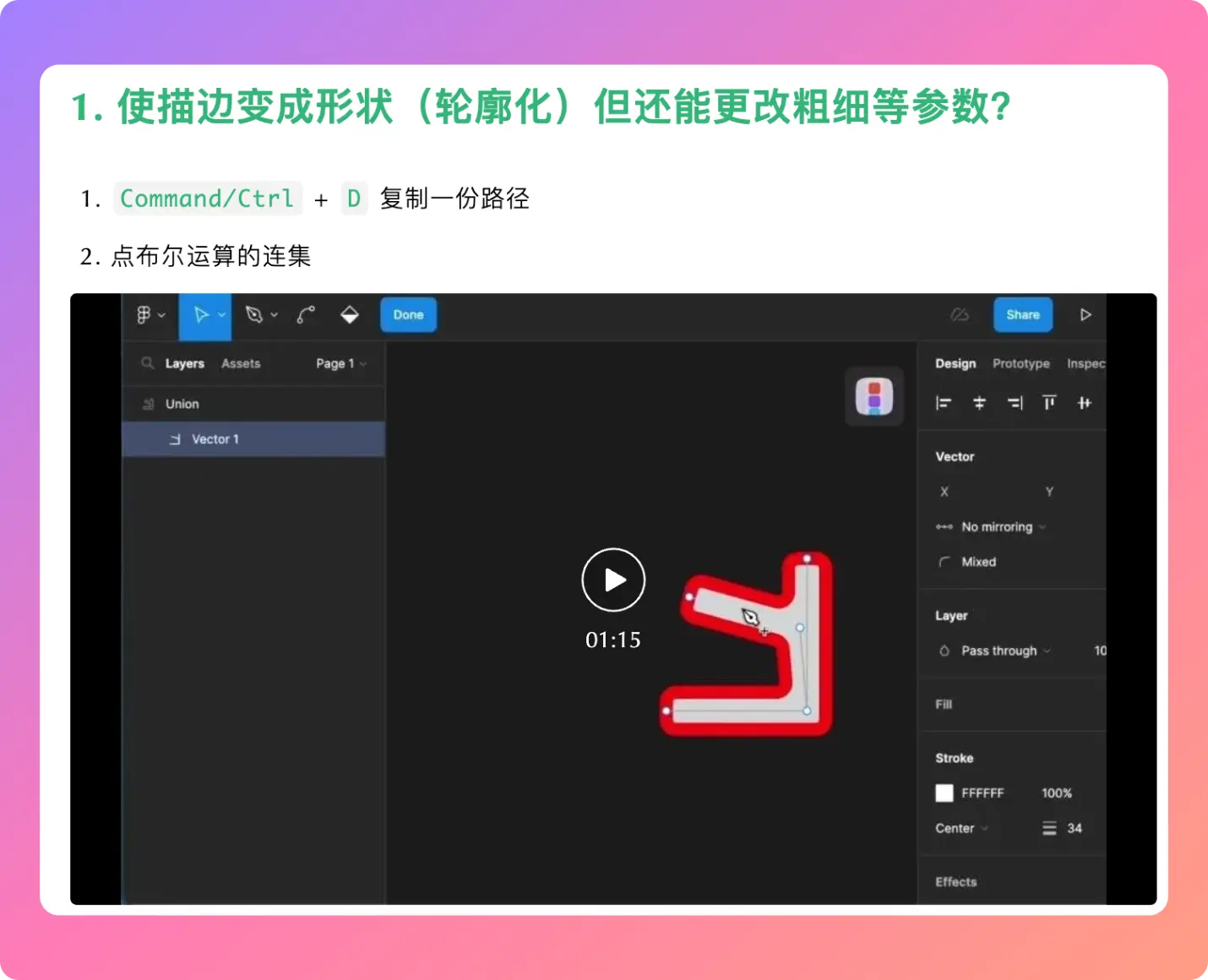Select the Pen tool
The height and width of the screenshot is (980, 1208).
[253, 315]
